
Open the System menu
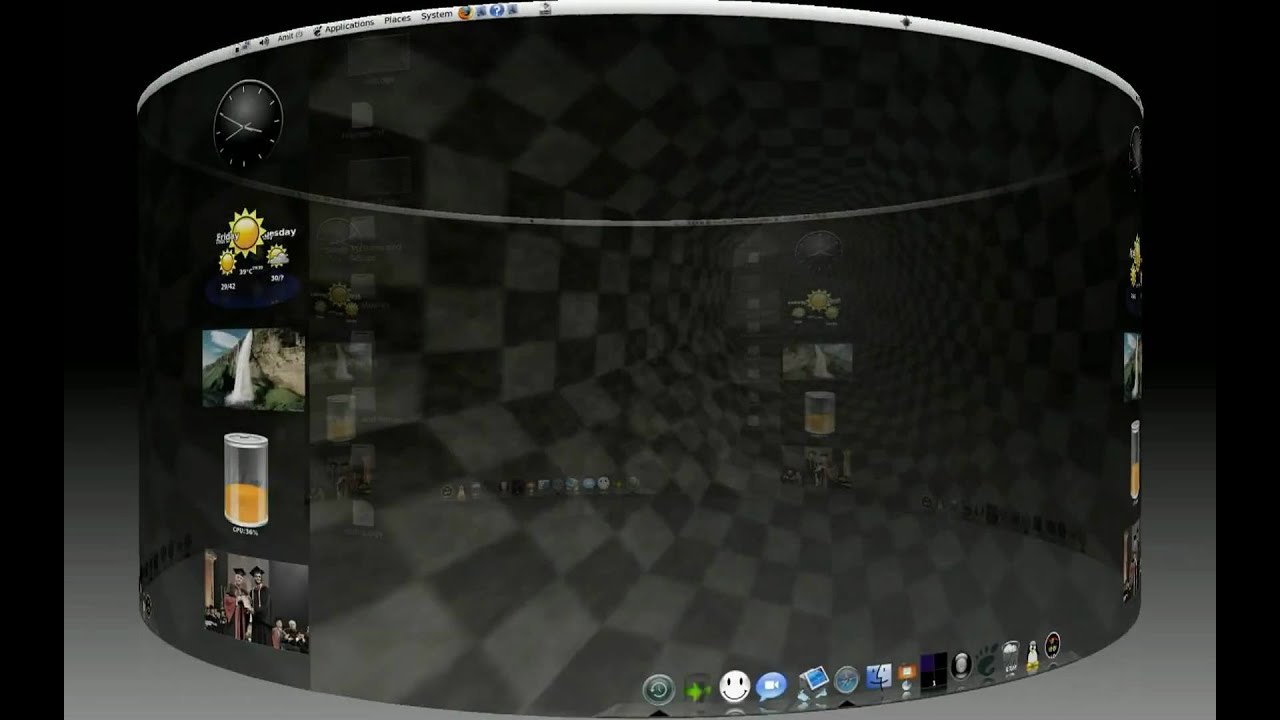437,15
